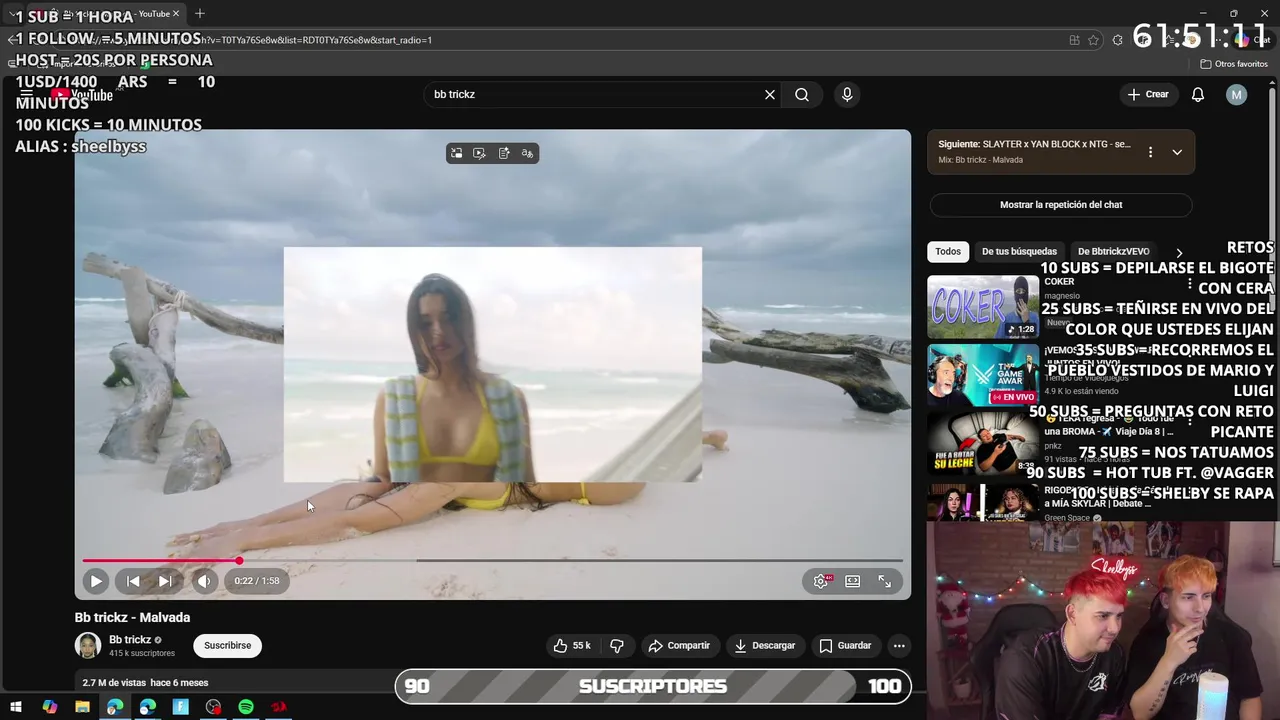Open Copilot Chat button in Edge
Viewport: 1280px width, 720px height.
[1254, 40]
